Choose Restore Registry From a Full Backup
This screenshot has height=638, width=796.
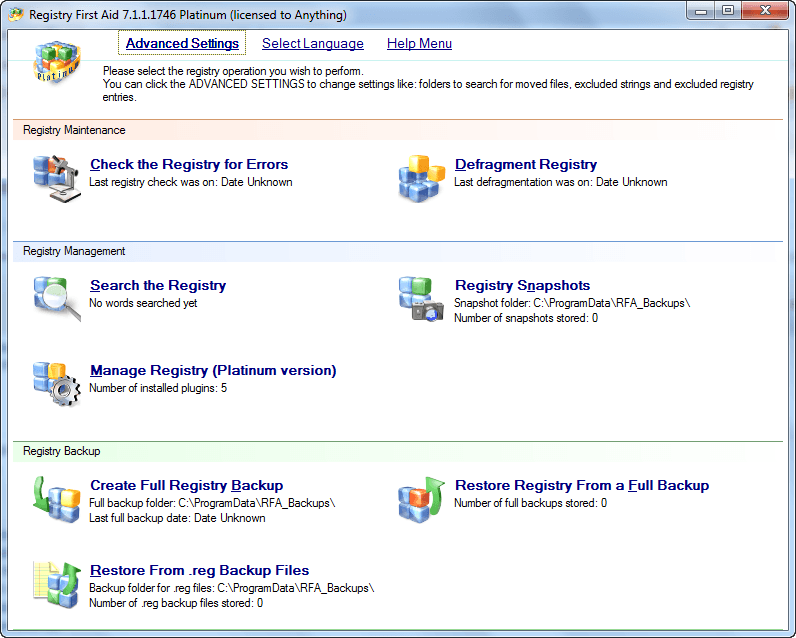pyautogui.click(x=581, y=486)
